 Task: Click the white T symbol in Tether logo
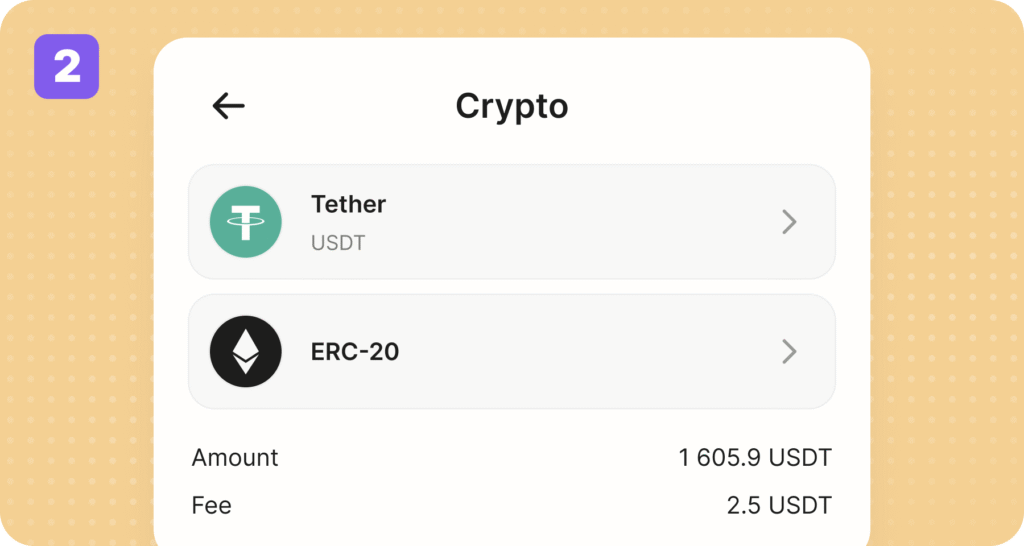point(246,221)
